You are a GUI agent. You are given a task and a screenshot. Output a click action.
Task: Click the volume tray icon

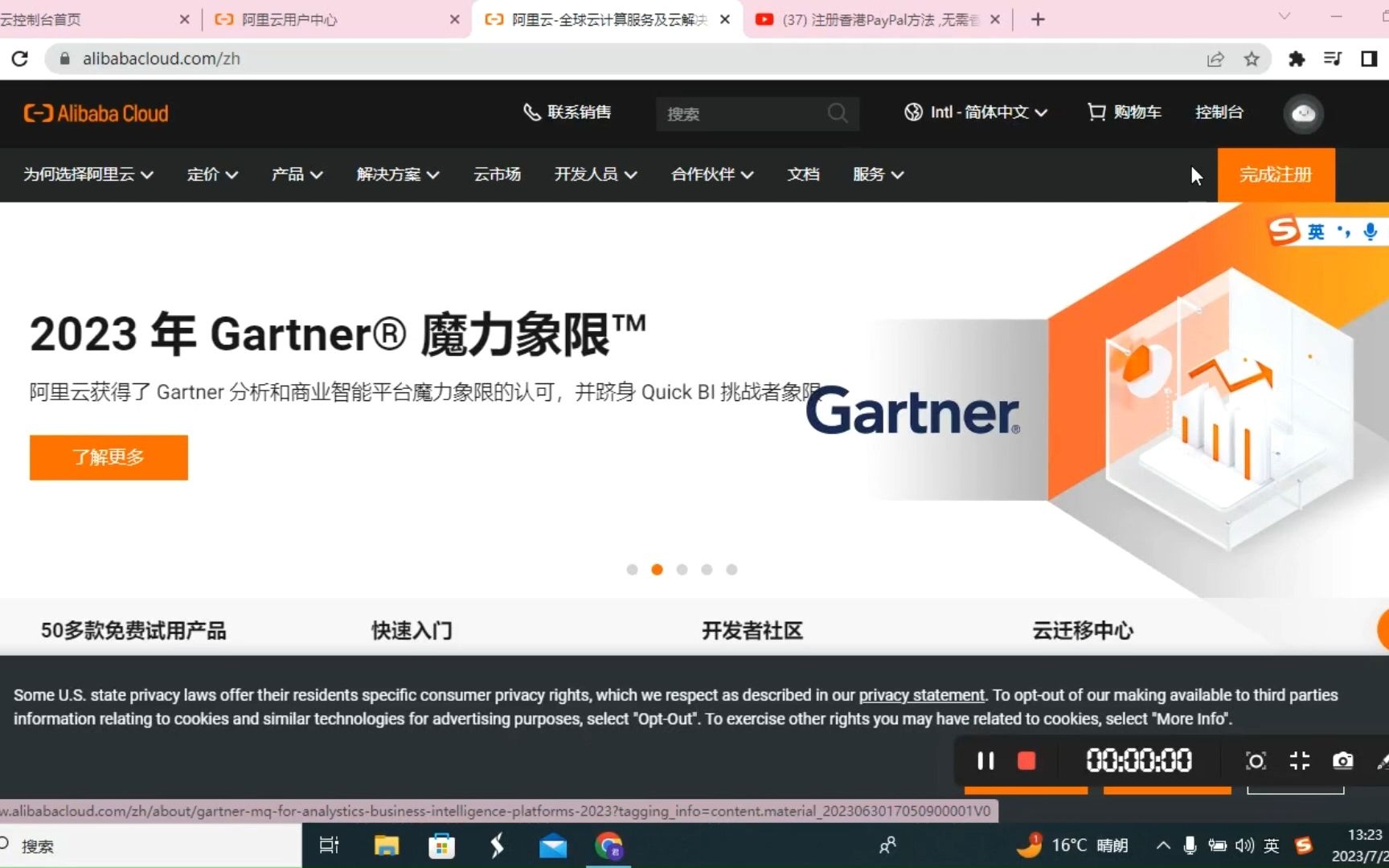click(1244, 845)
